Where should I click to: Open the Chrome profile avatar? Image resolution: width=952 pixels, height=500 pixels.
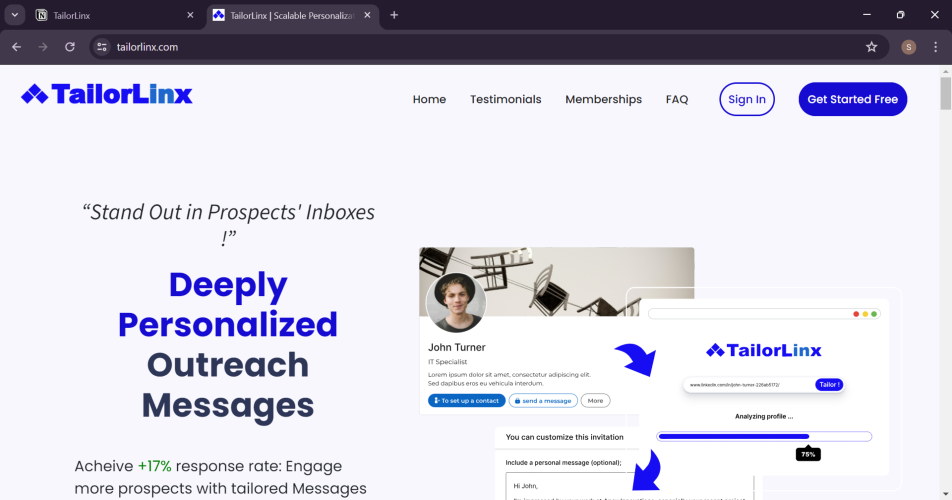908,47
